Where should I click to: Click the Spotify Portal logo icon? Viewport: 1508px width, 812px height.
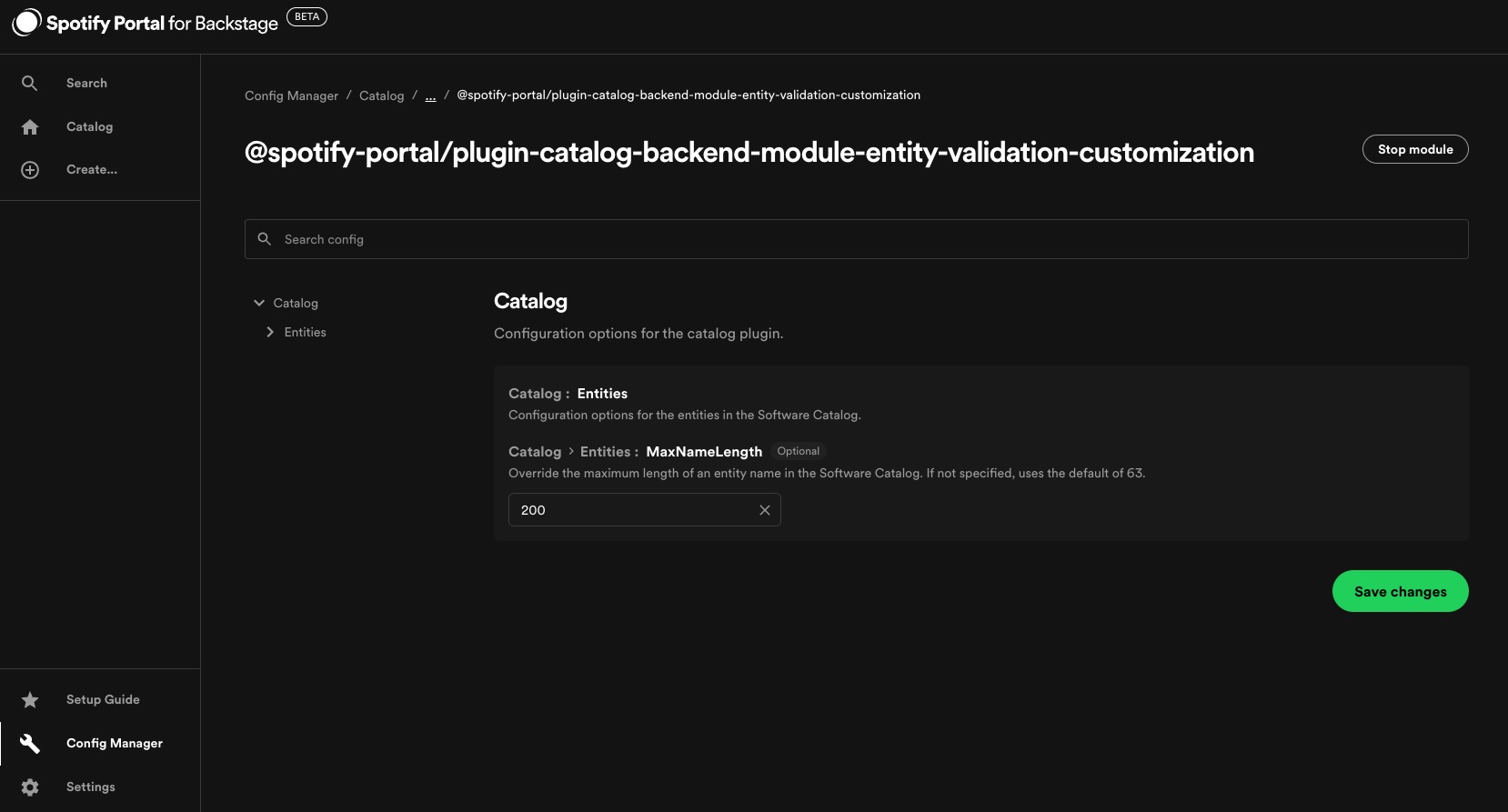(26, 23)
